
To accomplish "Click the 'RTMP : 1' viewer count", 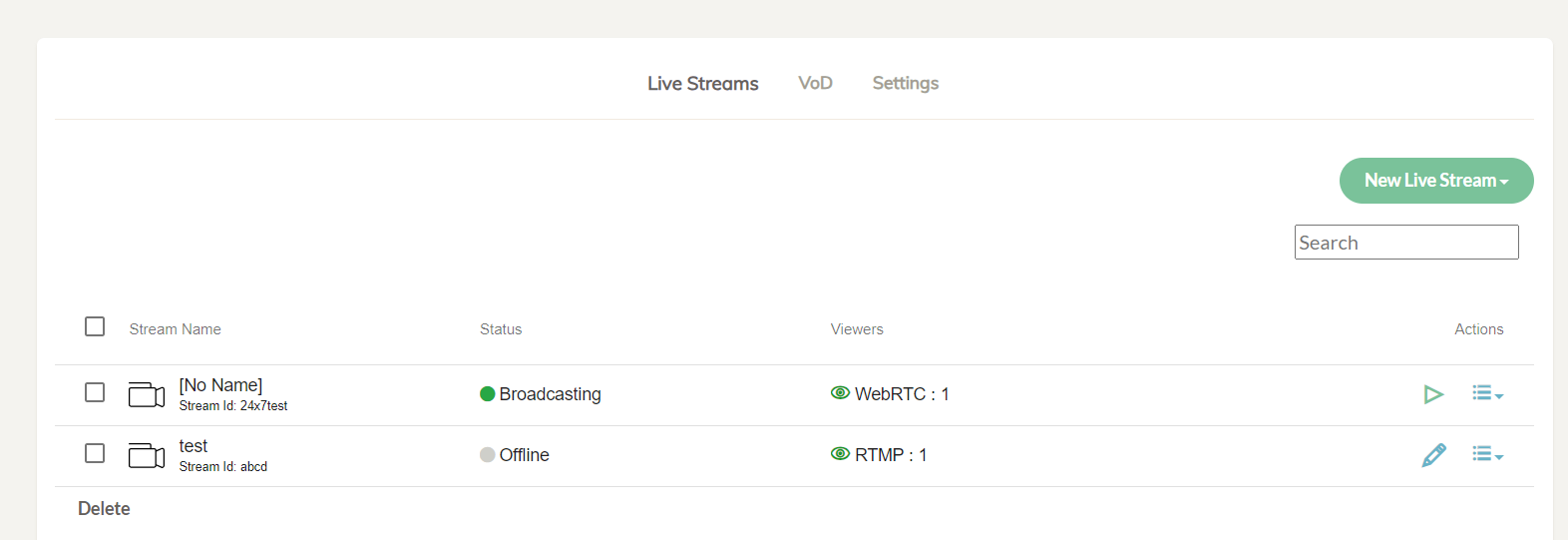I will [x=891, y=455].
